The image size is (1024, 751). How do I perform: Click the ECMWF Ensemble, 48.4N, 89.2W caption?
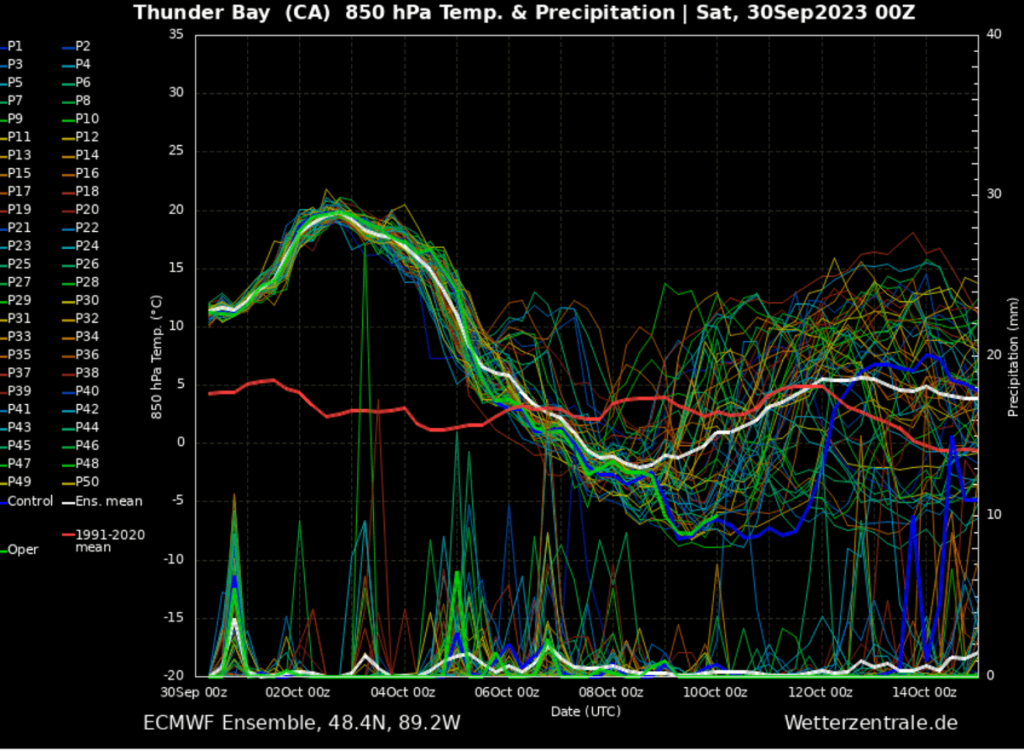(x=302, y=723)
